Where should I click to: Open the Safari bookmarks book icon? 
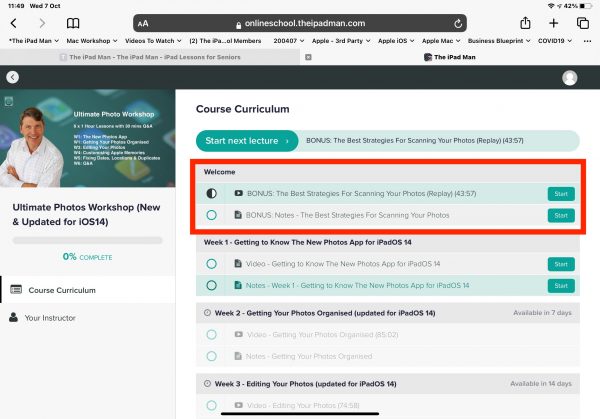[x=73, y=23]
